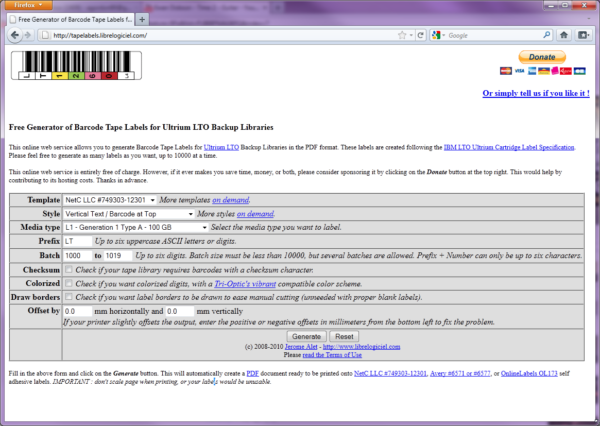Open the www.librelogiciel.com link
Image resolution: width=600 pixels, height=426 pixels.
point(361,347)
